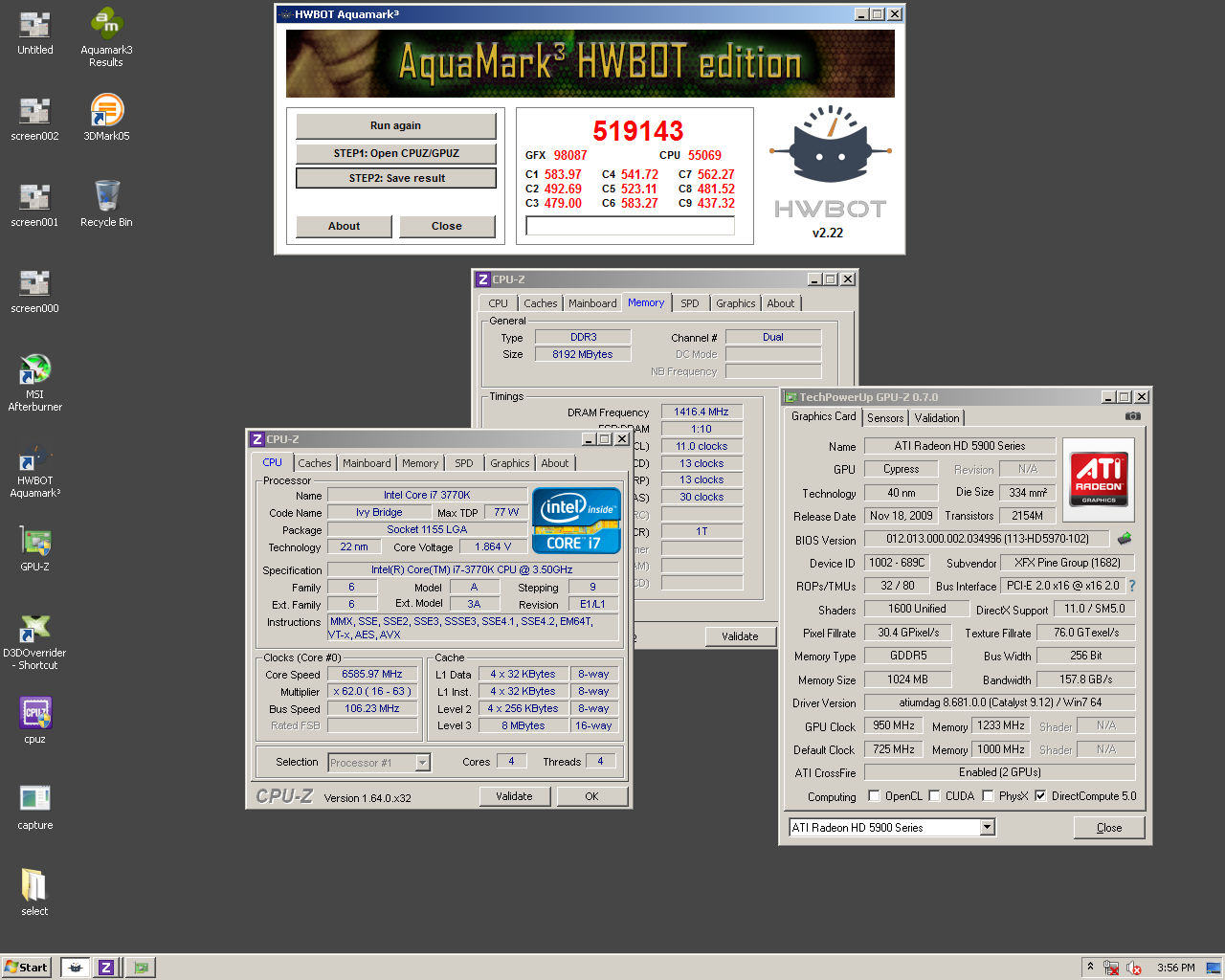
Task: Select the screen002 desktop file
Action: click(35, 119)
